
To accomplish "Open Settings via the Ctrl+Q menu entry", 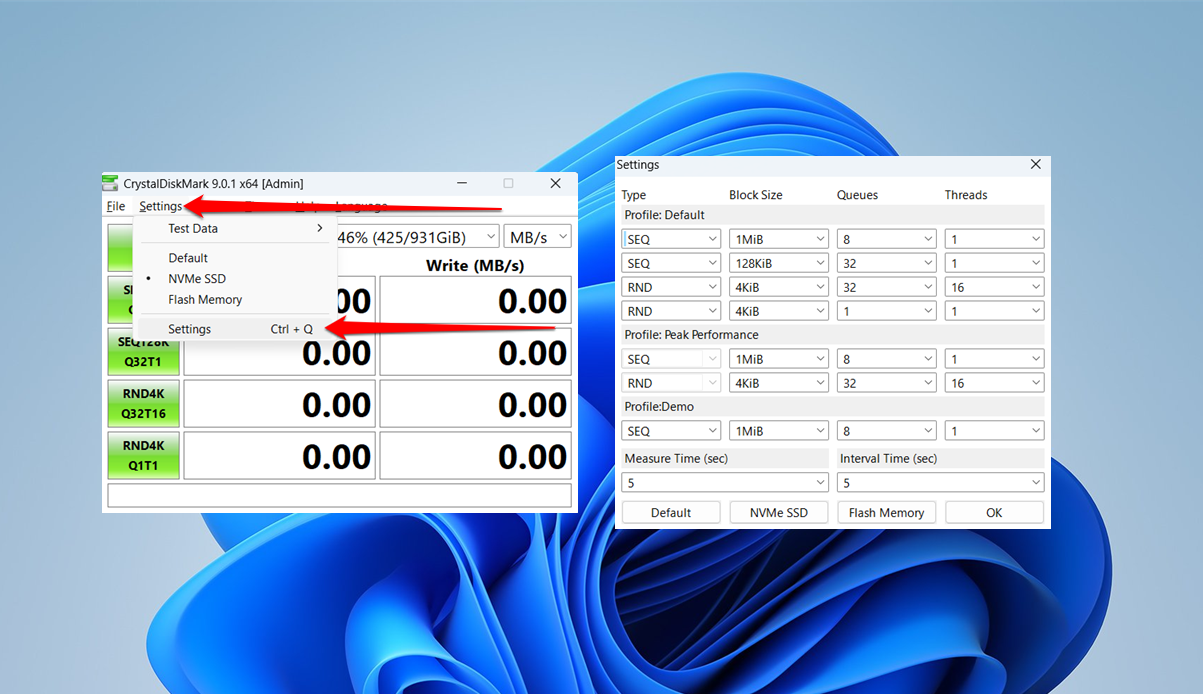I will (x=190, y=328).
